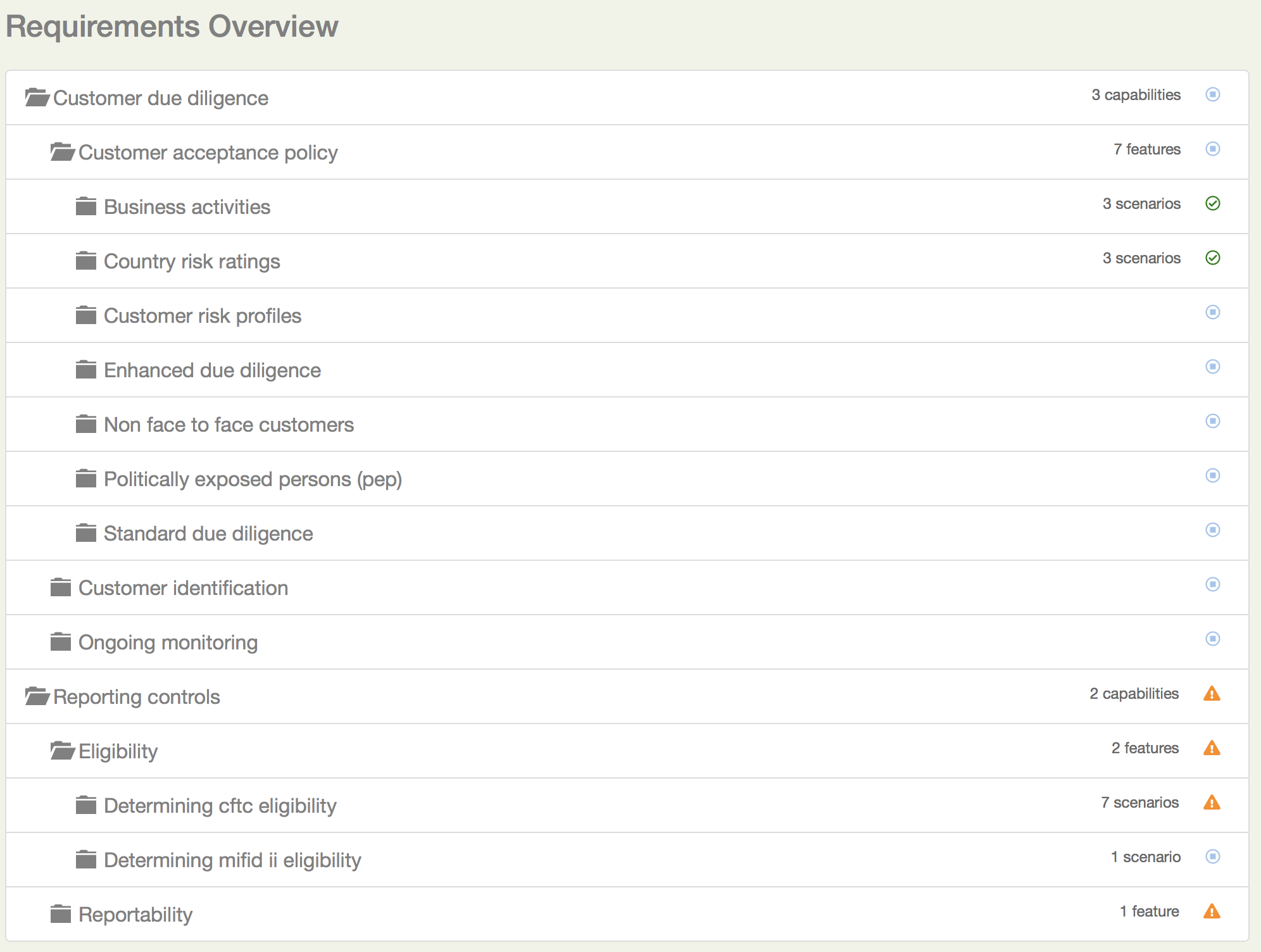Screen dimensions: 1261x952
Task: Open the Standard due diligence link
Action: coord(208,534)
